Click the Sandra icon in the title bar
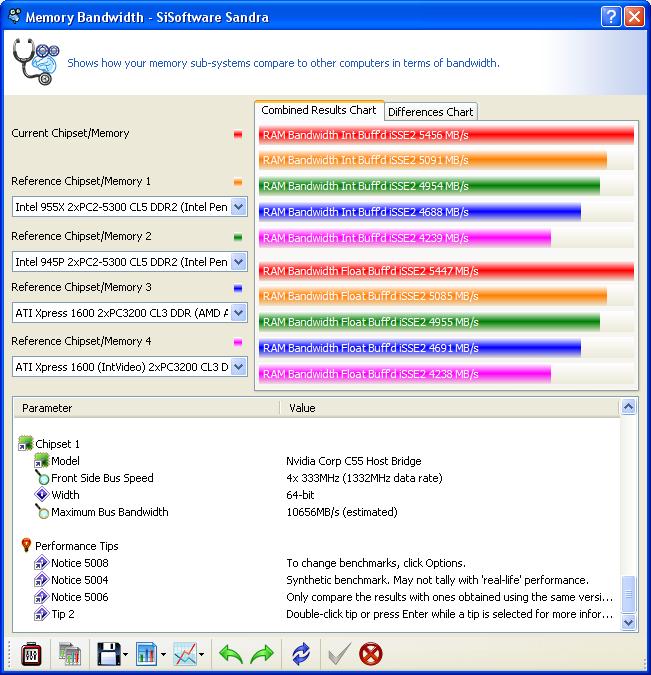The image size is (651, 675). pos(15,16)
